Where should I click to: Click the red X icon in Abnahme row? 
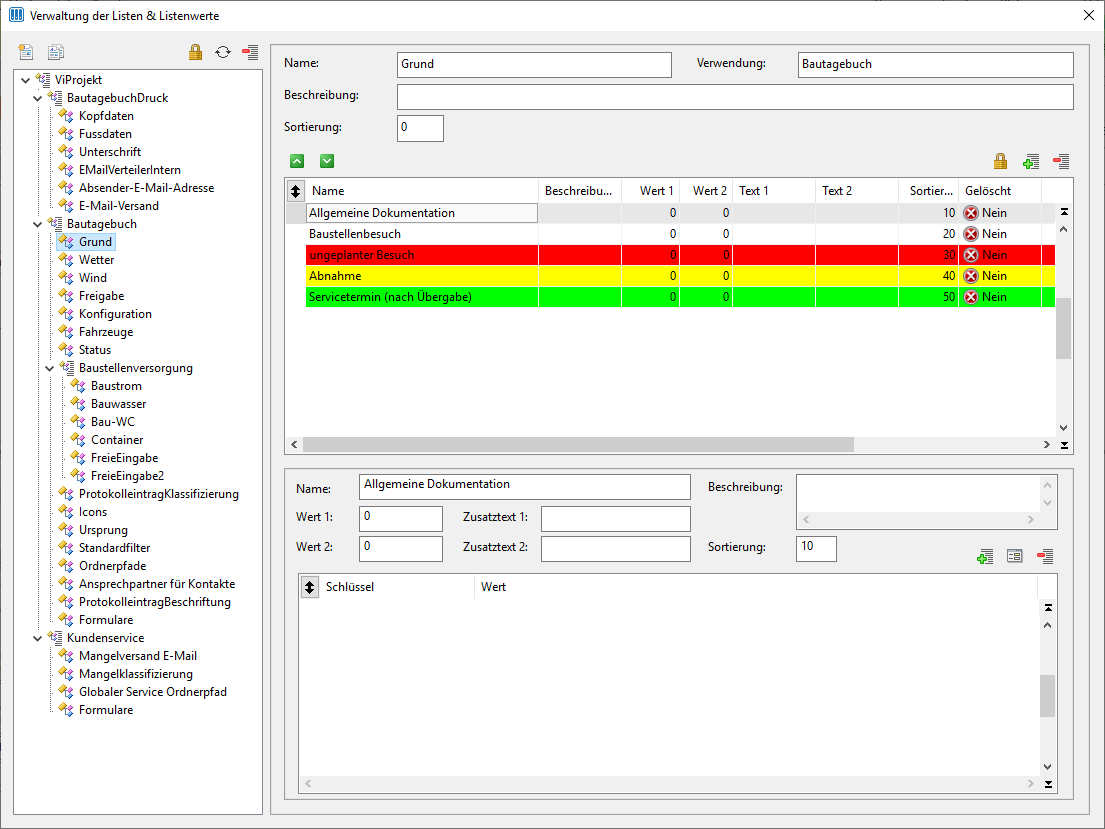pyautogui.click(x=971, y=276)
